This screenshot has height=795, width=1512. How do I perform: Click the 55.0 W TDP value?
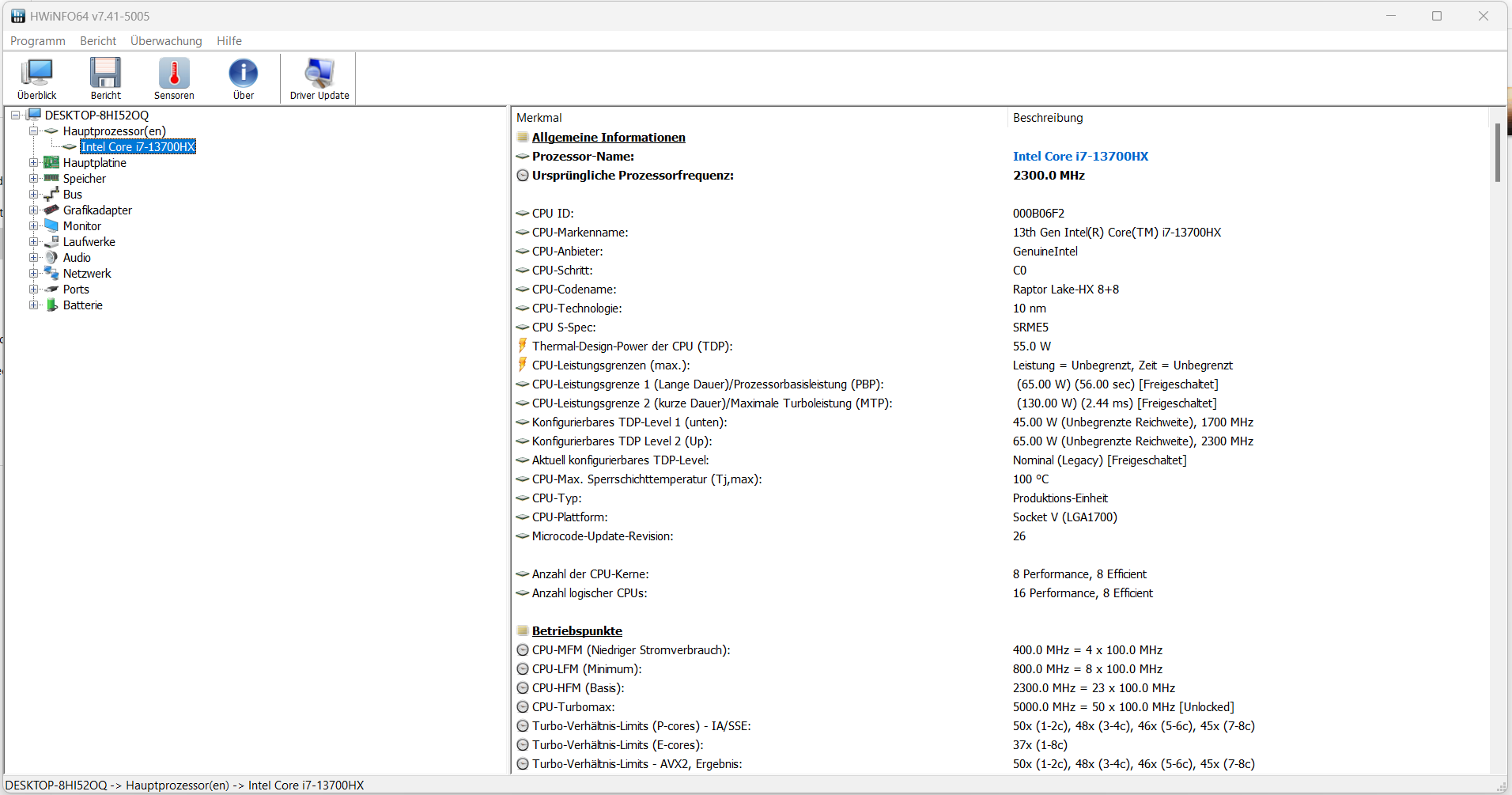pos(1032,346)
